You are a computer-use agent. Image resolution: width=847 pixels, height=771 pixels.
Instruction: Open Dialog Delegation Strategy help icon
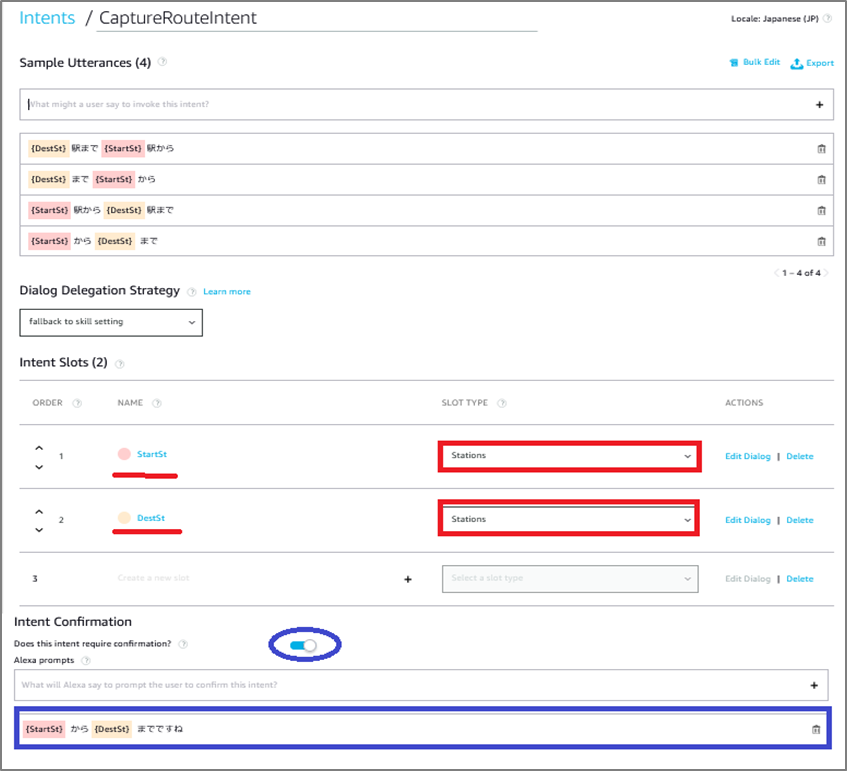point(191,292)
